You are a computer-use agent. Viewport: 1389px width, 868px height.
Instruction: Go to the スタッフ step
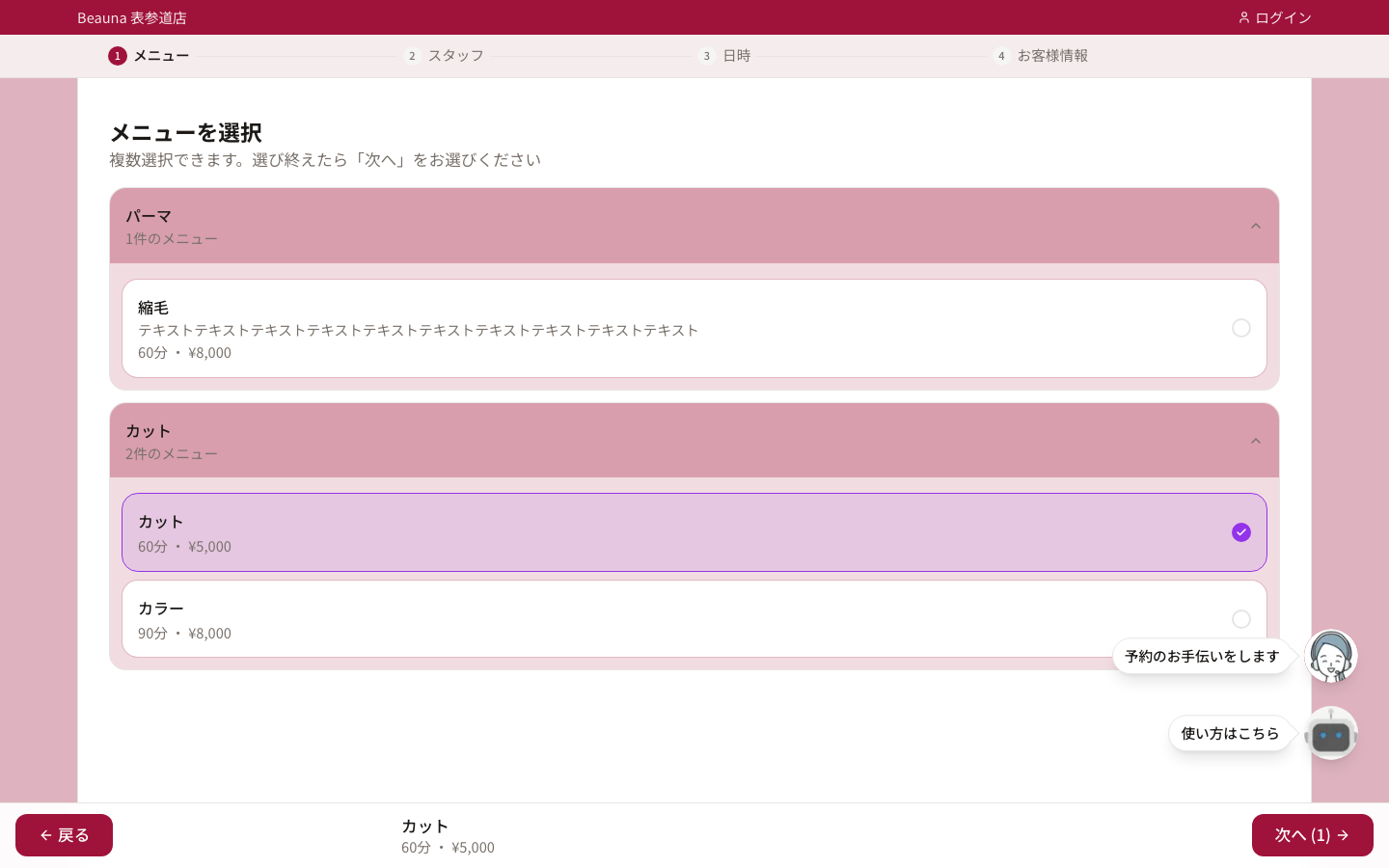456,56
